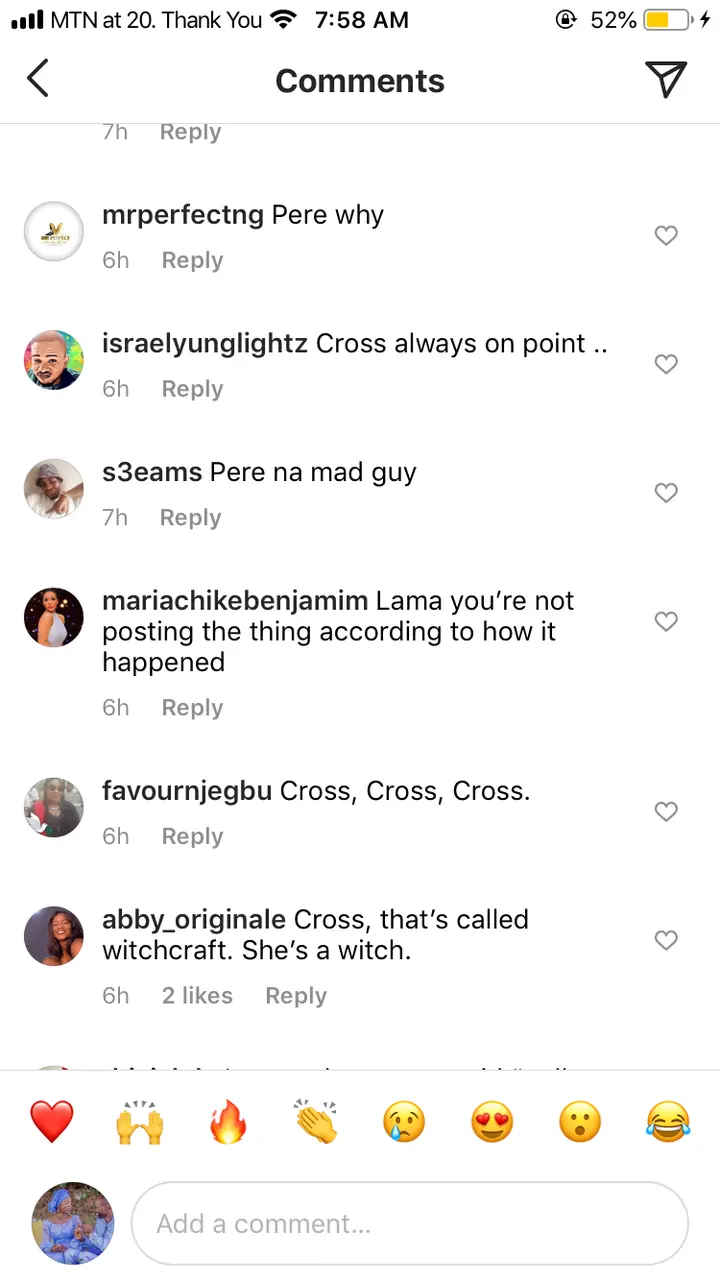The height and width of the screenshot is (1280, 720).
Task: Choose the fire emoji reaction
Action: click(x=228, y=1122)
